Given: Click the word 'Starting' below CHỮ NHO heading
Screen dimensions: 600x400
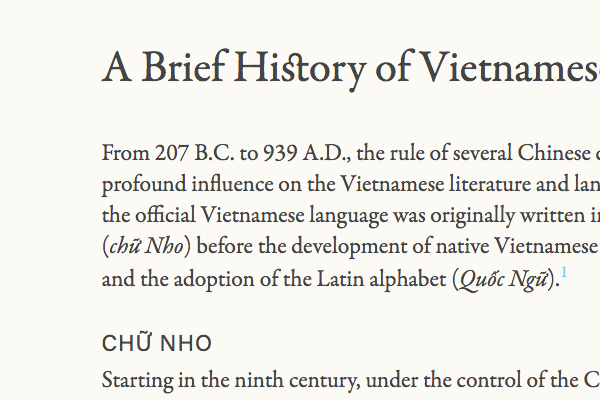Looking at the screenshot, I should [136, 381].
